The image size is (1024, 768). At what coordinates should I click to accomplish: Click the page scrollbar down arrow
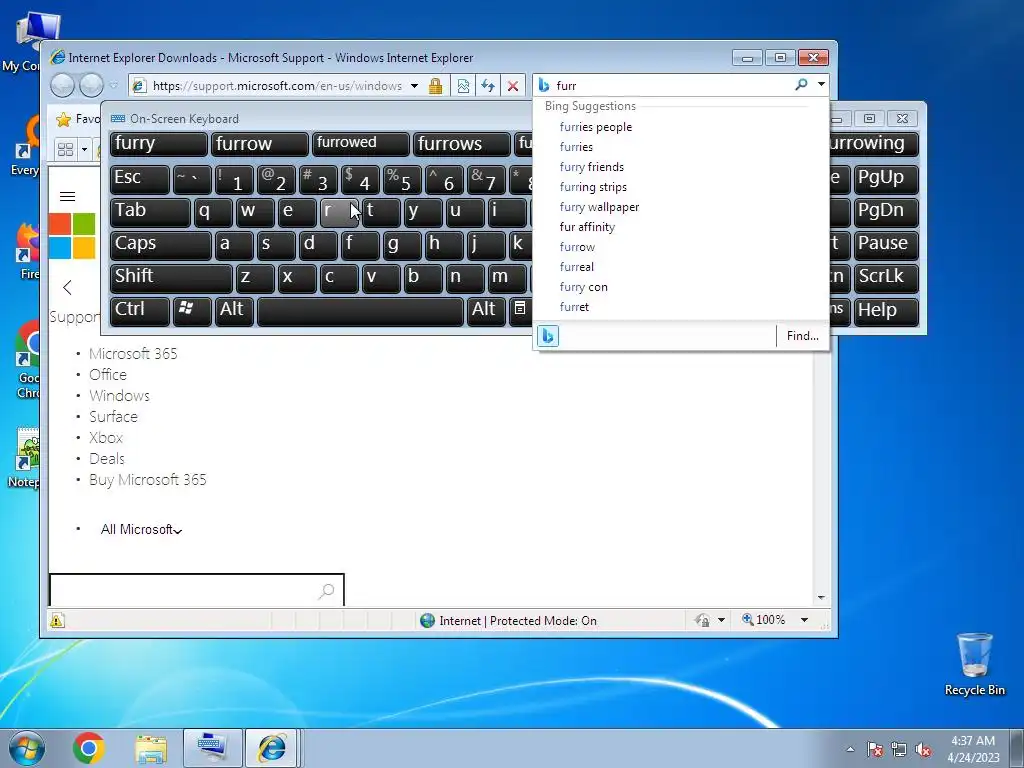[821, 598]
